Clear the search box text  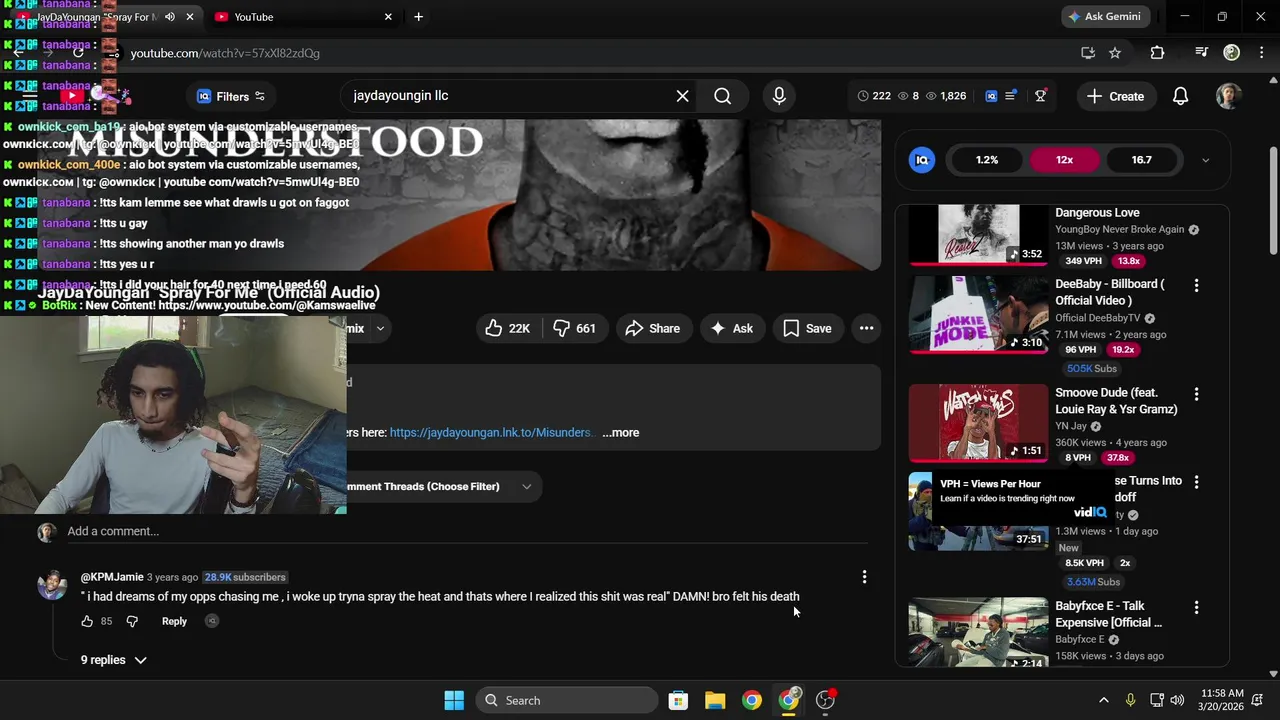click(x=682, y=96)
